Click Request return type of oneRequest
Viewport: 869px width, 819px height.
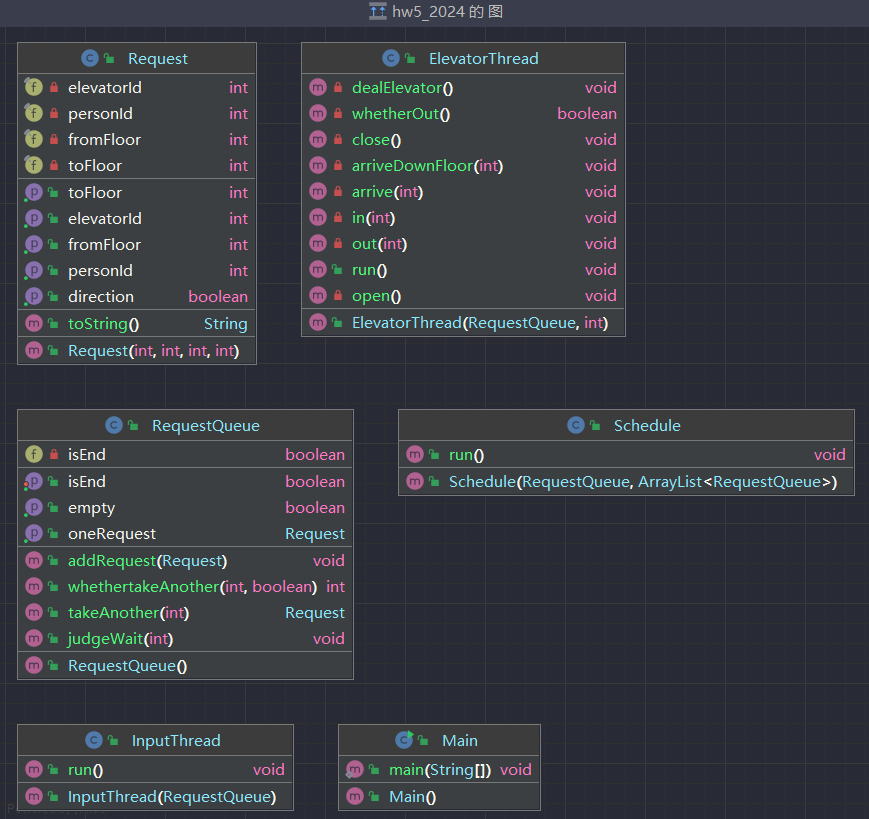[x=314, y=534]
